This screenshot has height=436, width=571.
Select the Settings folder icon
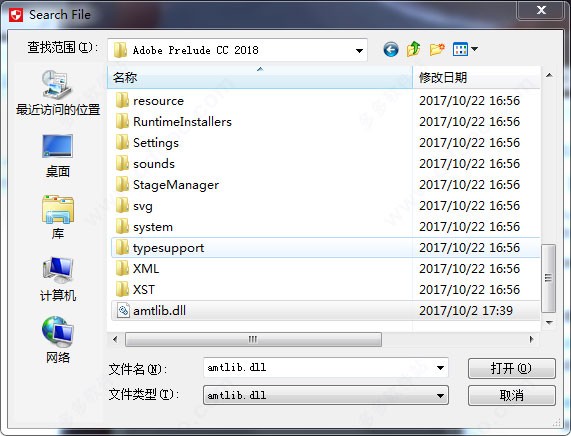pyautogui.click(x=122, y=142)
